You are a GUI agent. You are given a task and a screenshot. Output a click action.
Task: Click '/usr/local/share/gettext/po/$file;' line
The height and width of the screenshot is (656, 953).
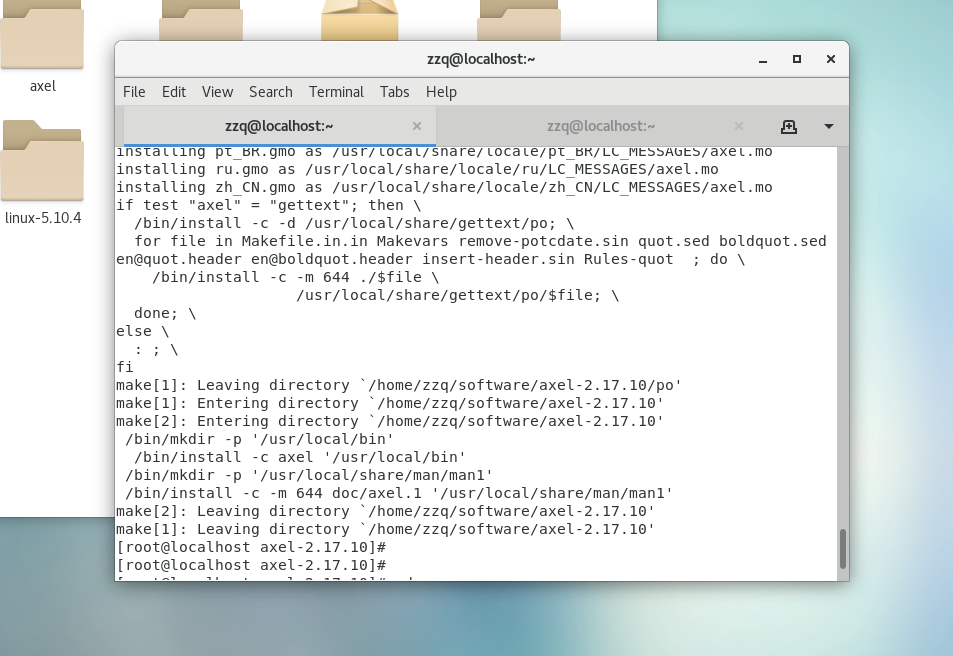click(x=457, y=295)
